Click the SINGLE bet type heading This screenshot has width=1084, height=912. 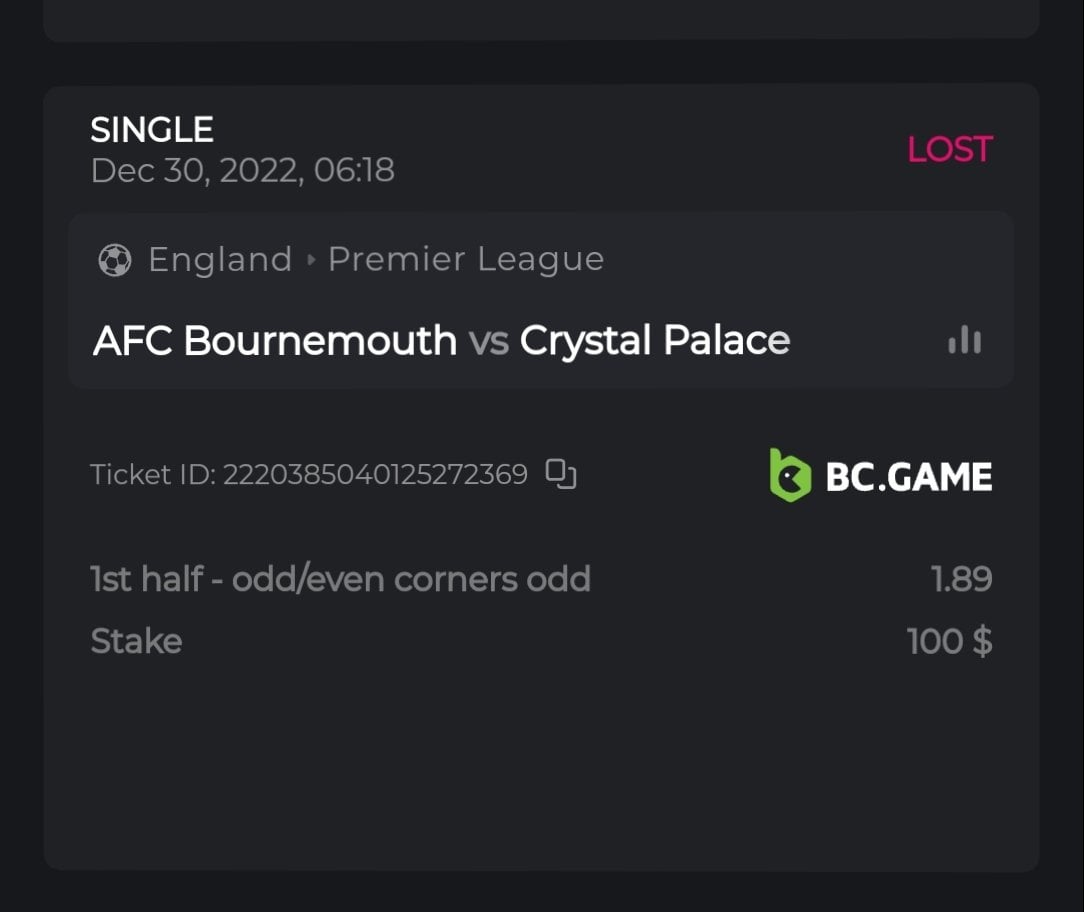(152, 130)
